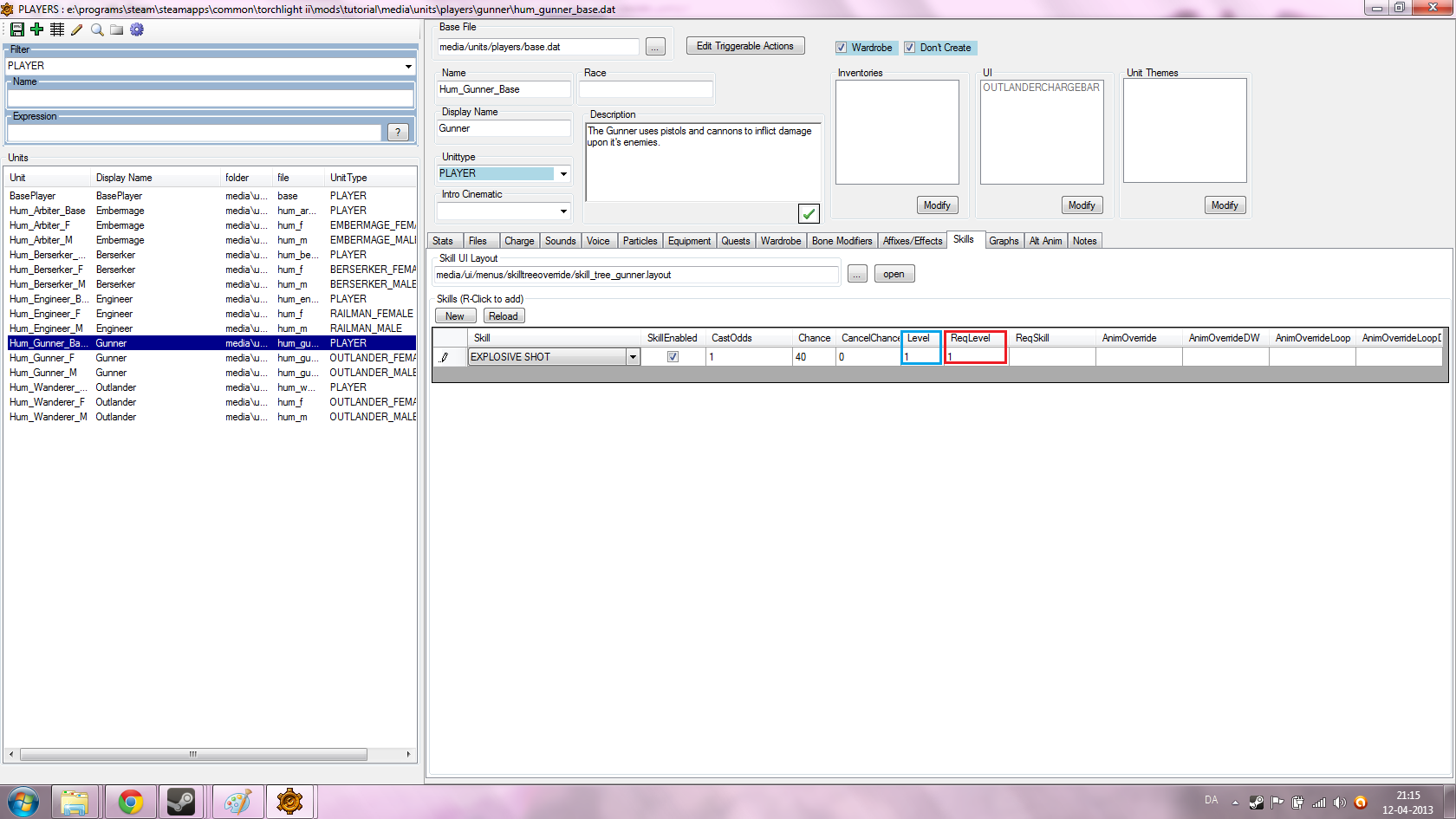Image resolution: width=1456 pixels, height=819 pixels.
Task: Open the Unittype dropdown
Action: 563,174
